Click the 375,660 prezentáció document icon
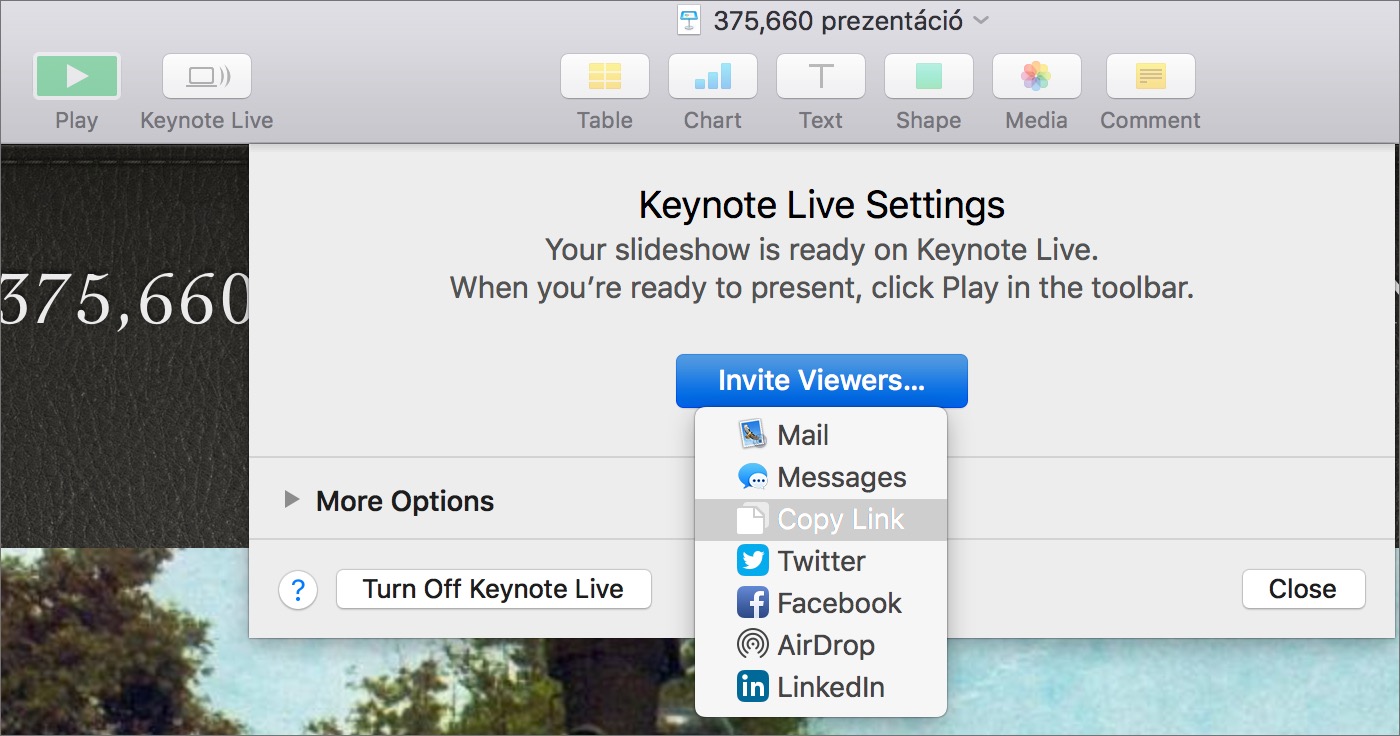This screenshot has height=736, width=1400. click(689, 20)
